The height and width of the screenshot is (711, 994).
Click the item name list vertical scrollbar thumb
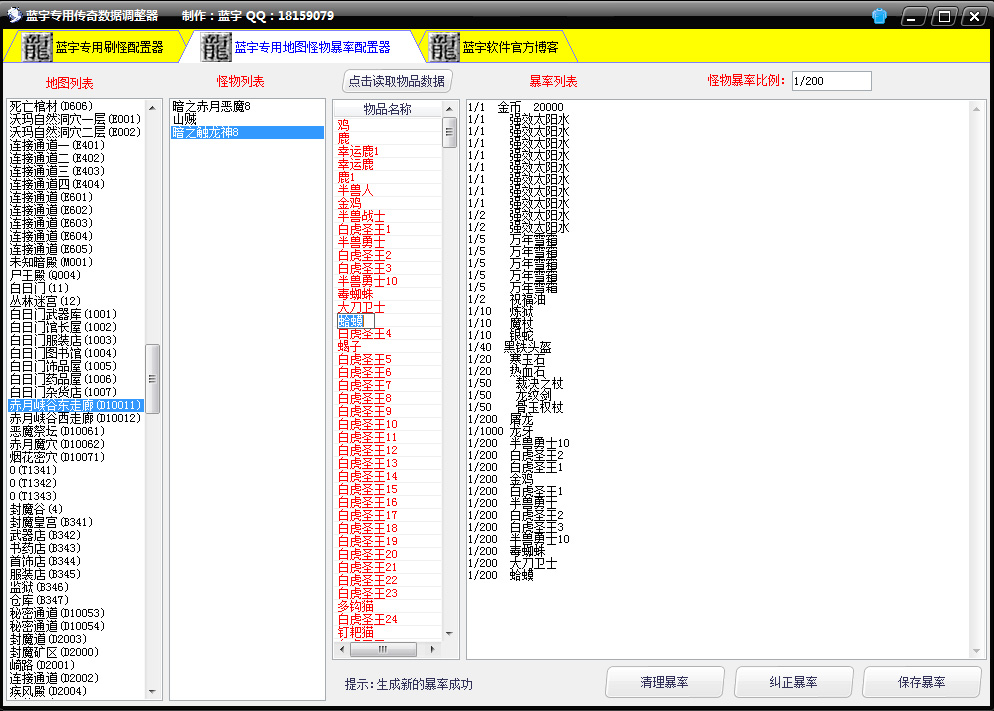pos(450,132)
